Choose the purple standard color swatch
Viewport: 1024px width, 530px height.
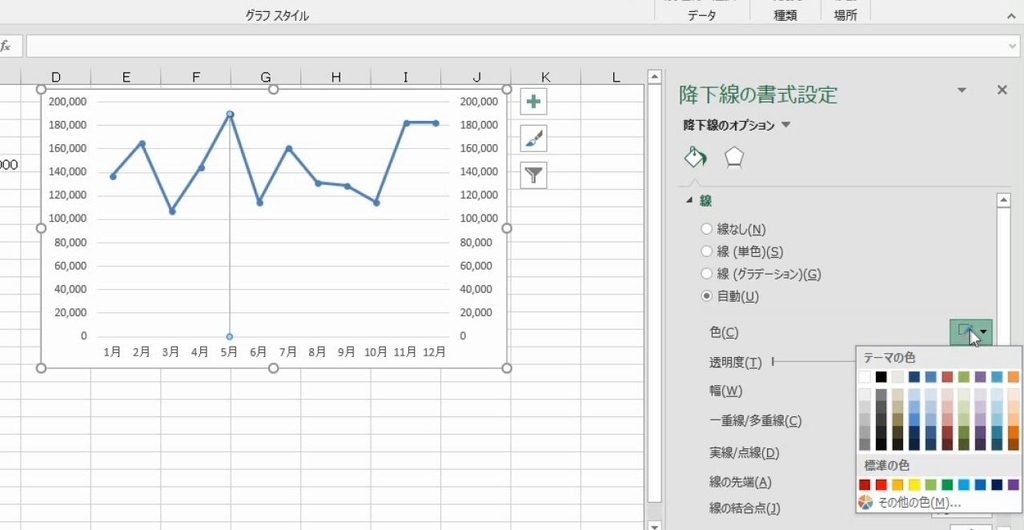[x=1014, y=484]
